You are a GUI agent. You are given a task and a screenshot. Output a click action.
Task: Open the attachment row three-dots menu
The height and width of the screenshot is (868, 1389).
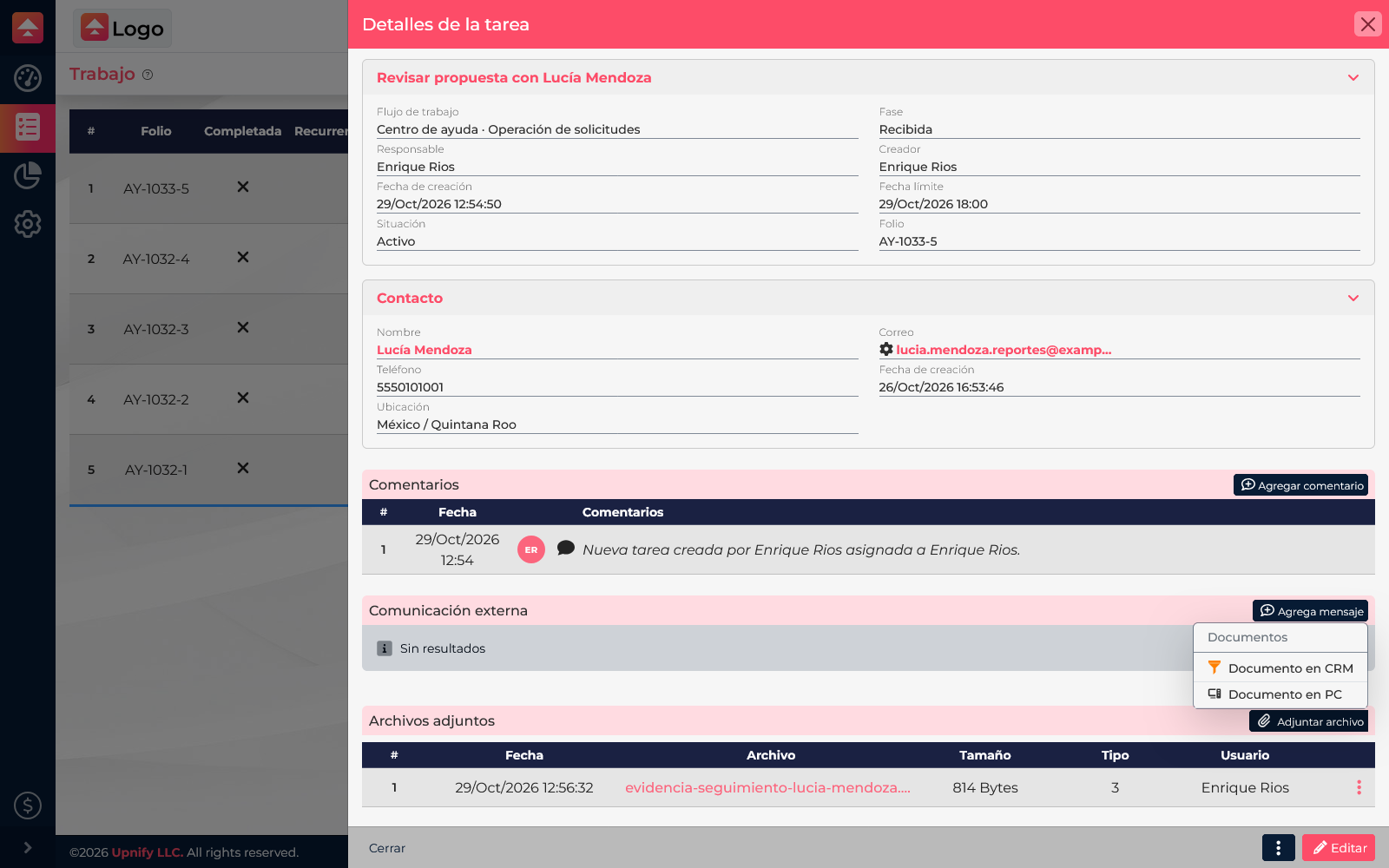(1359, 787)
